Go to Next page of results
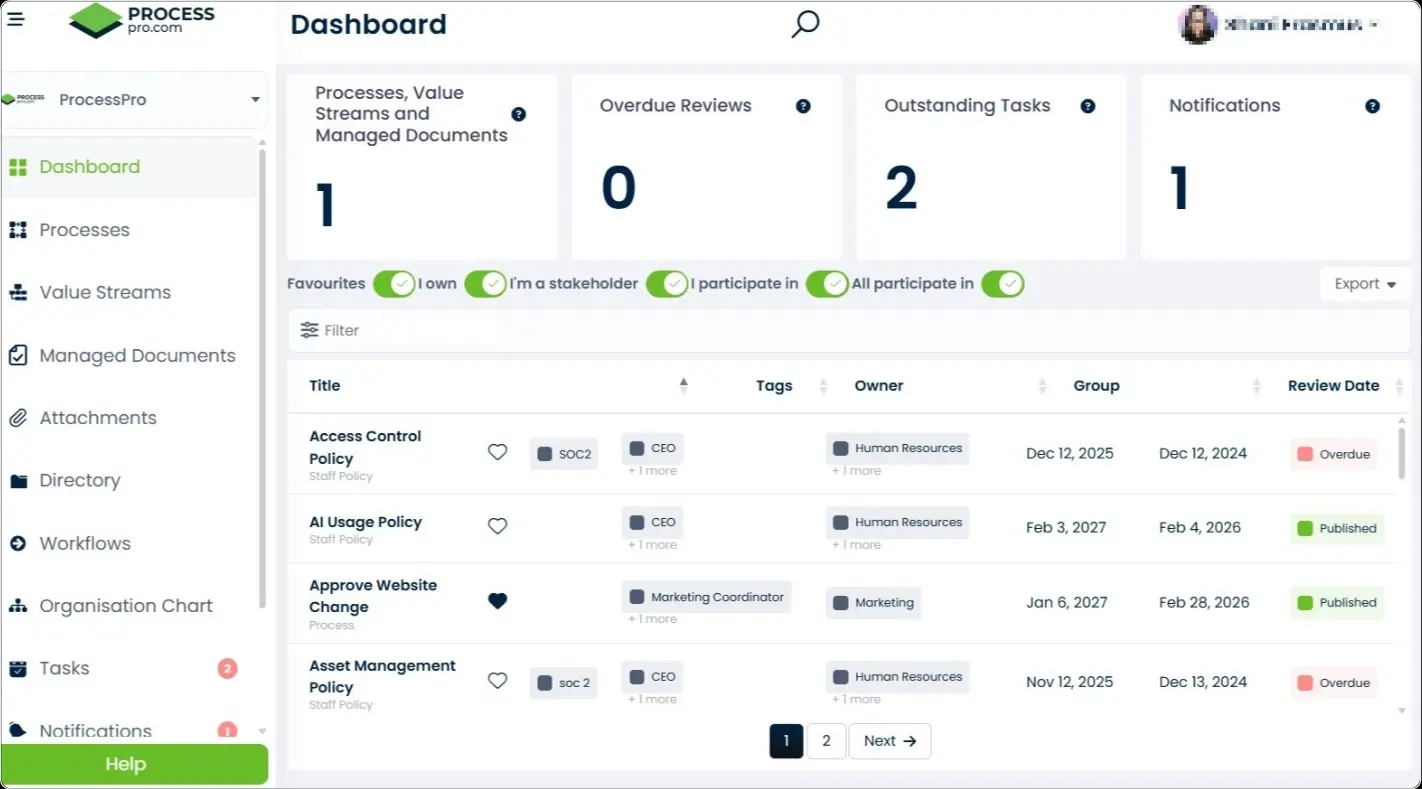 coord(889,741)
